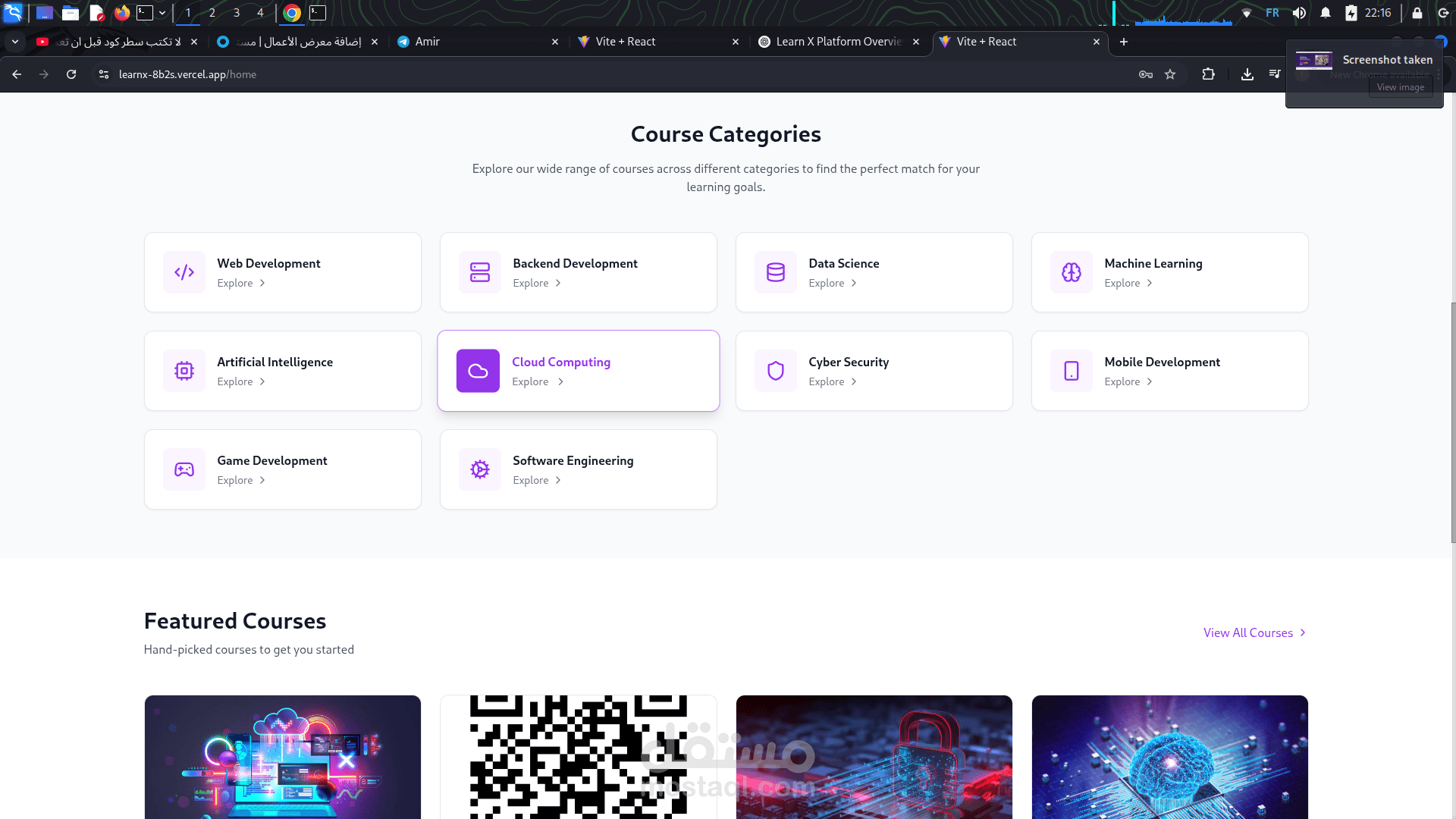
Task: Switch to workspace 2
Action: [212, 13]
